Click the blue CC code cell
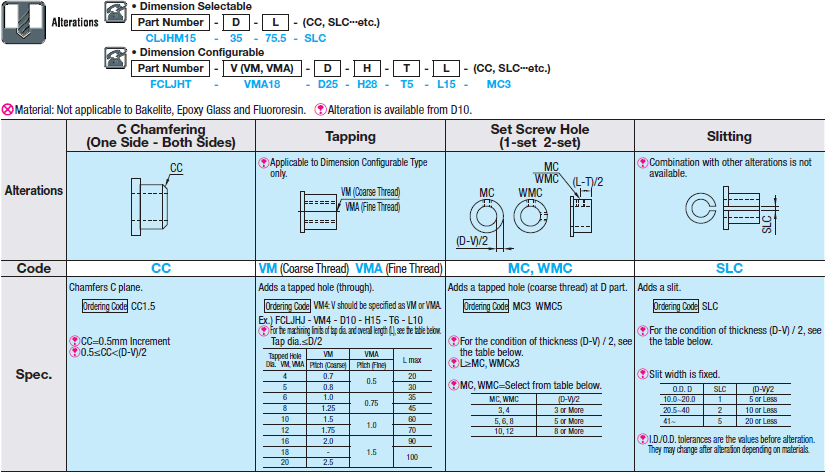Image resolution: width=825 pixels, height=472 pixels. (x=161, y=268)
